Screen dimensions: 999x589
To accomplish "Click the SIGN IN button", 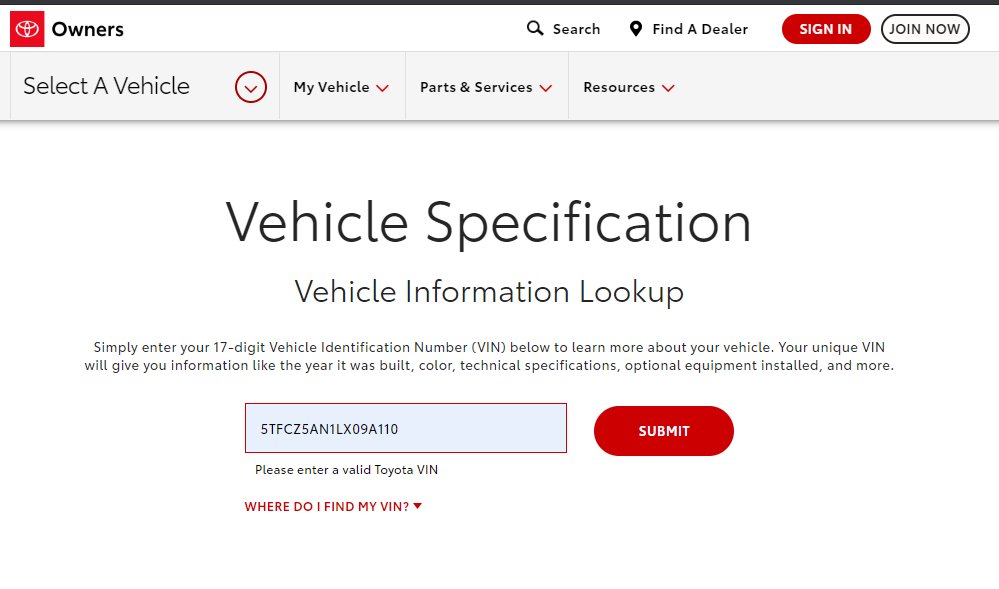I will click(x=826, y=29).
